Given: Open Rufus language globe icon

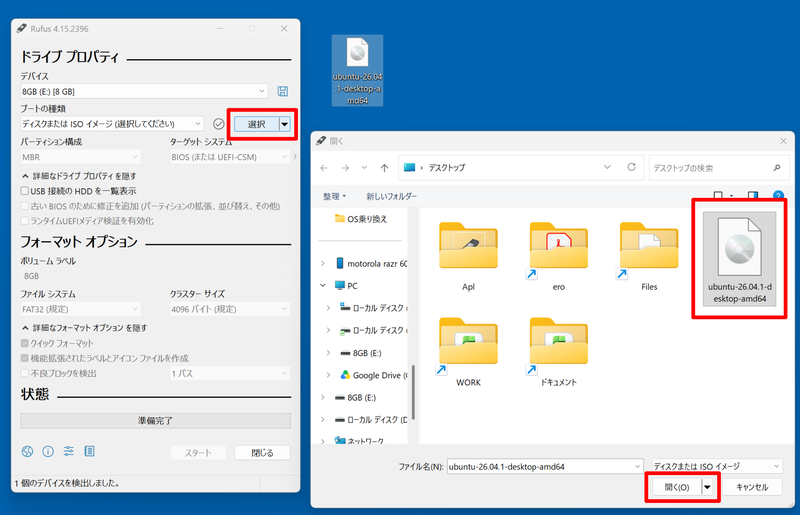Looking at the screenshot, I should coord(28,451).
